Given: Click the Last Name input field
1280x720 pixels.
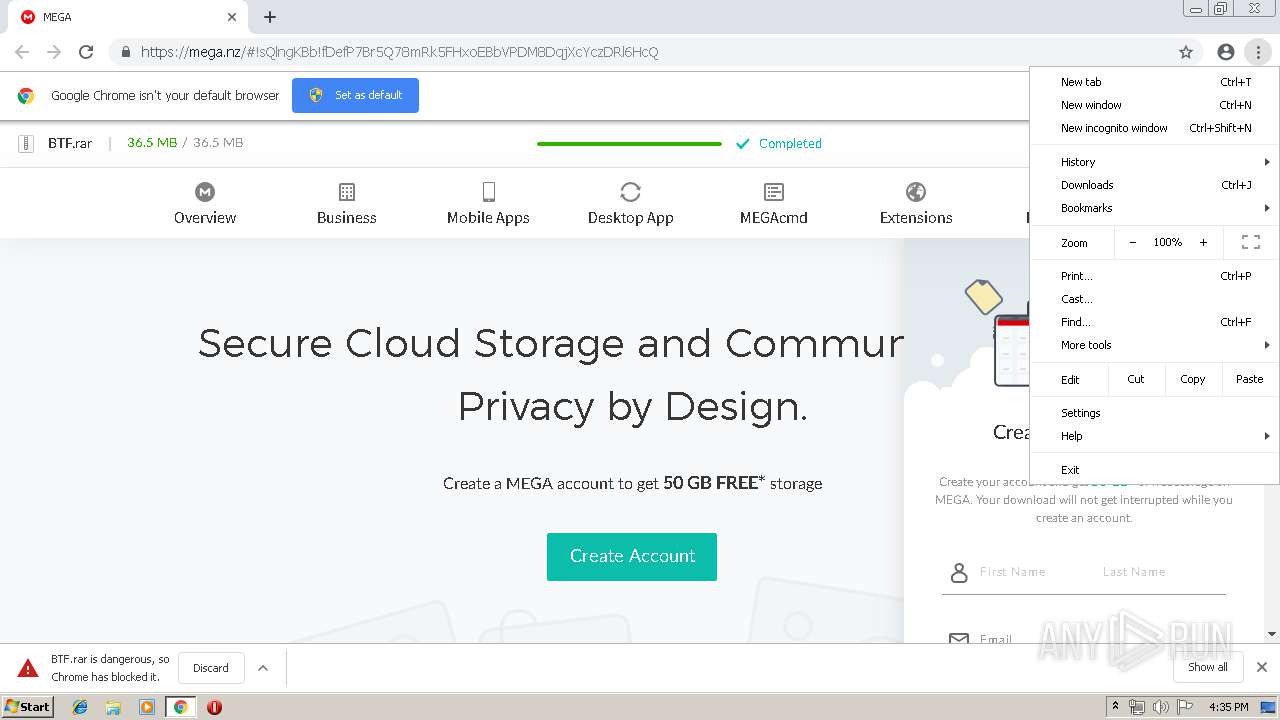Looking at the screenshot, I should click(x=1135, y=572).
